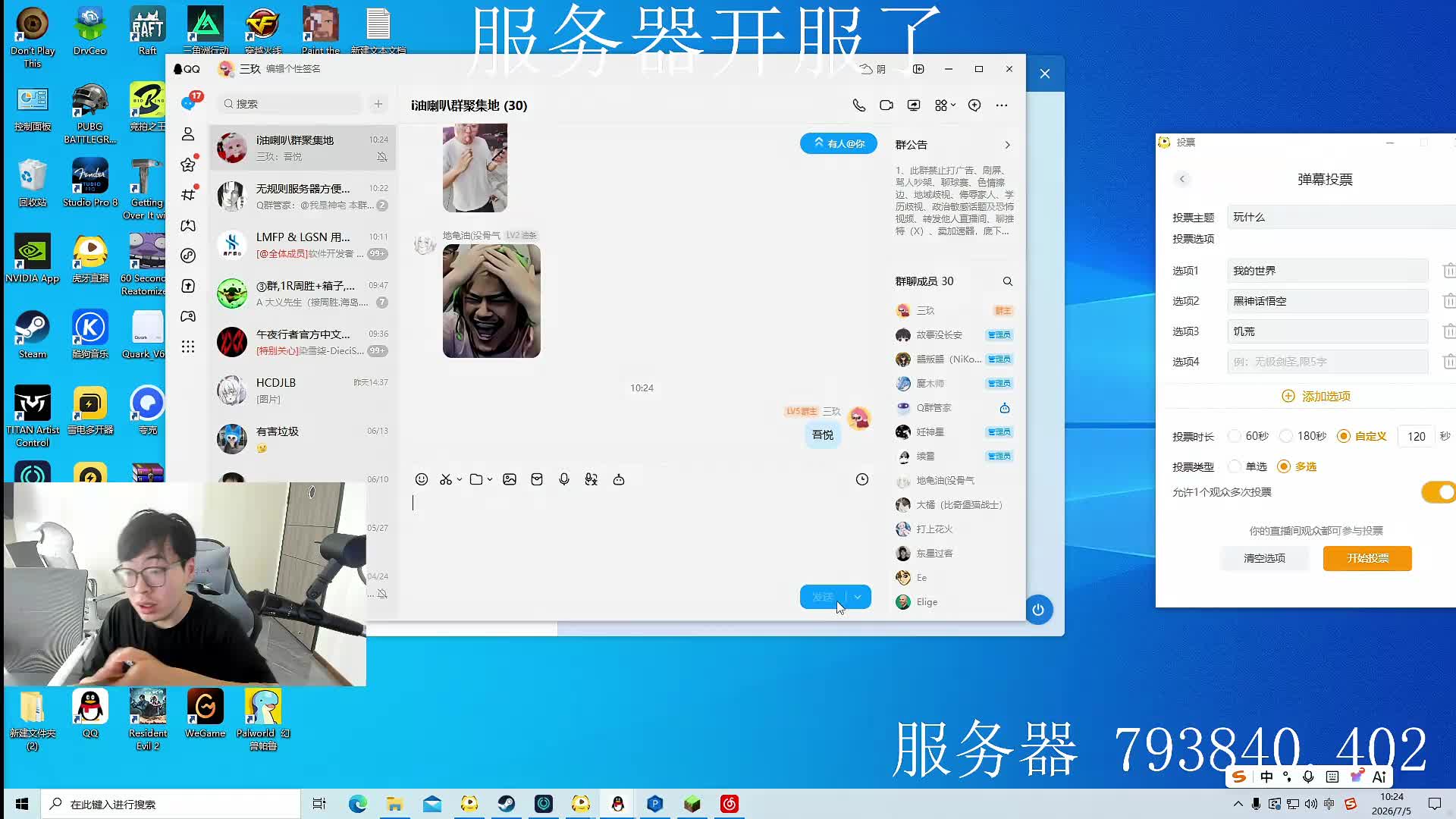Edit custom duration value 120
Viewport: 1456px width, 819px height.
1416,436
